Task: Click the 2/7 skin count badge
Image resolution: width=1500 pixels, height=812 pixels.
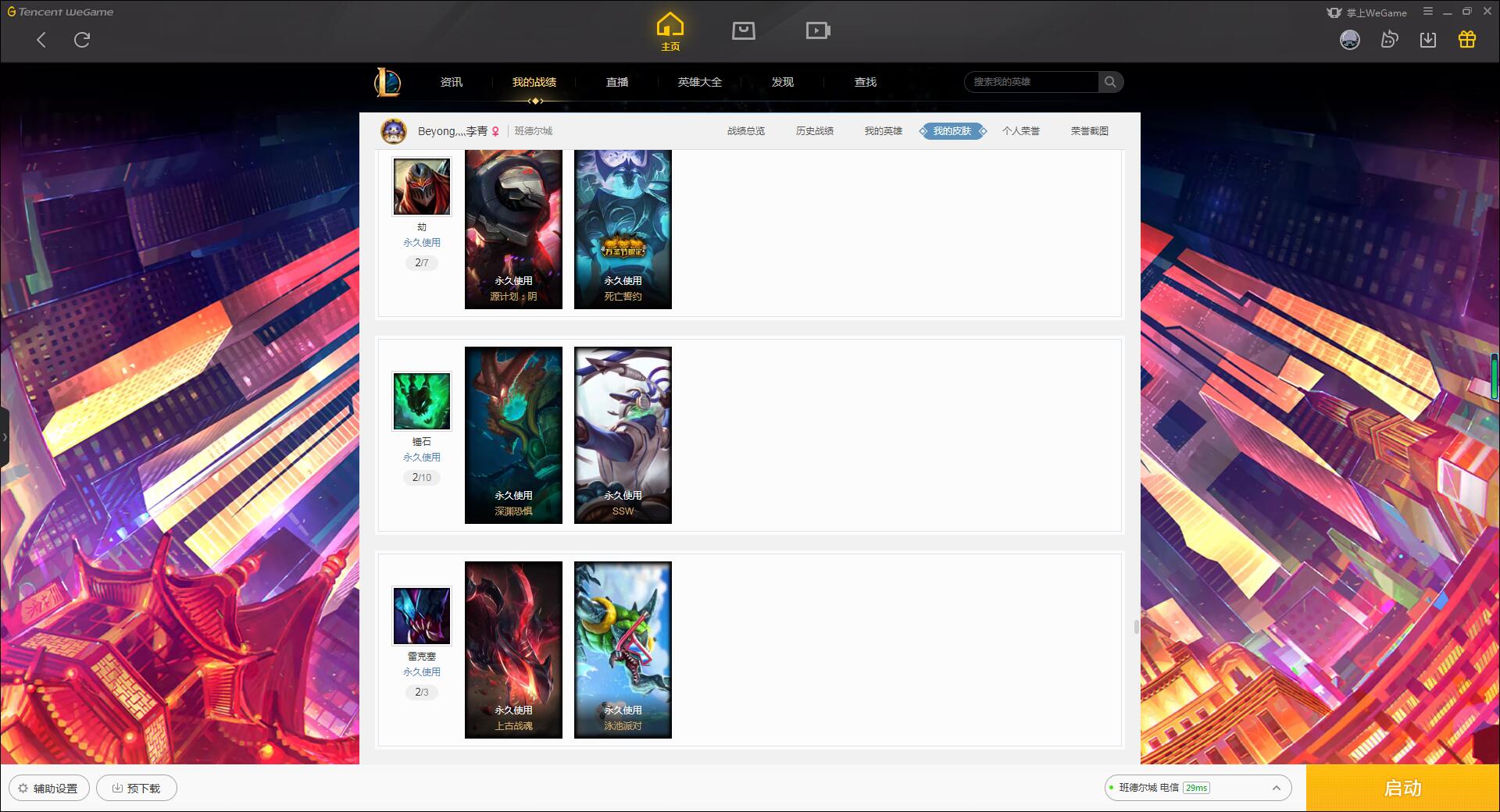Action: pyautogui.click(x=422, y=263)
